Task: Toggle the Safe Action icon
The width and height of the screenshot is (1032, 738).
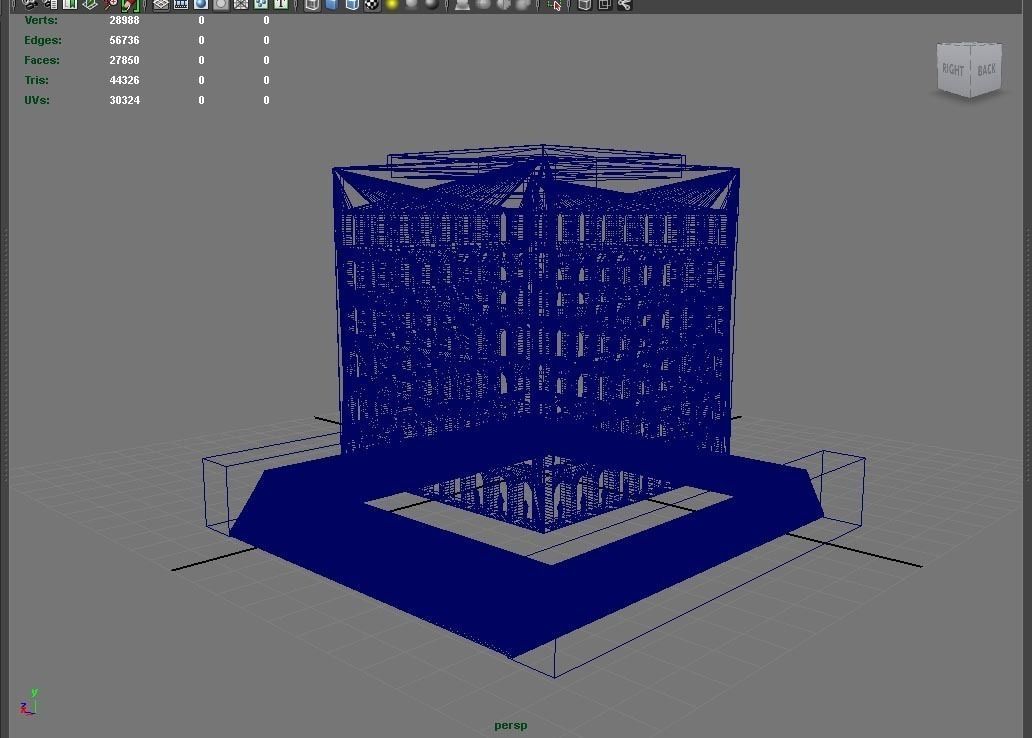Action: (261, 4)
